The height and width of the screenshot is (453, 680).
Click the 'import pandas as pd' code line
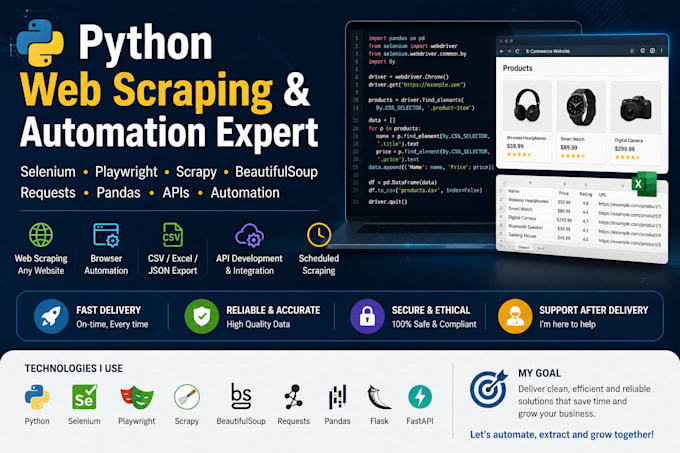396,38
